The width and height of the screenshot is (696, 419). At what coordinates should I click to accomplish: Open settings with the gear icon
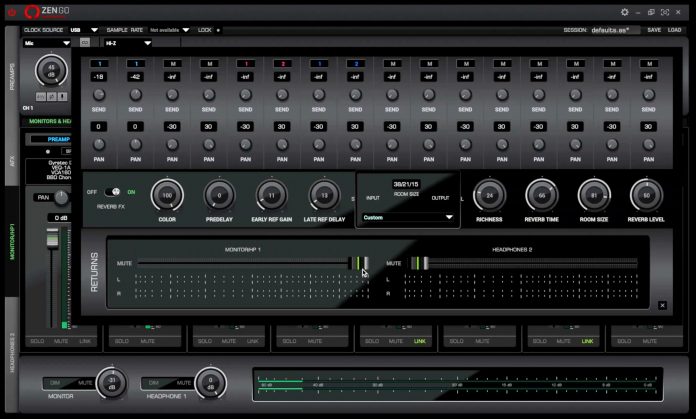pyautogui.click(x=625, y=12)
